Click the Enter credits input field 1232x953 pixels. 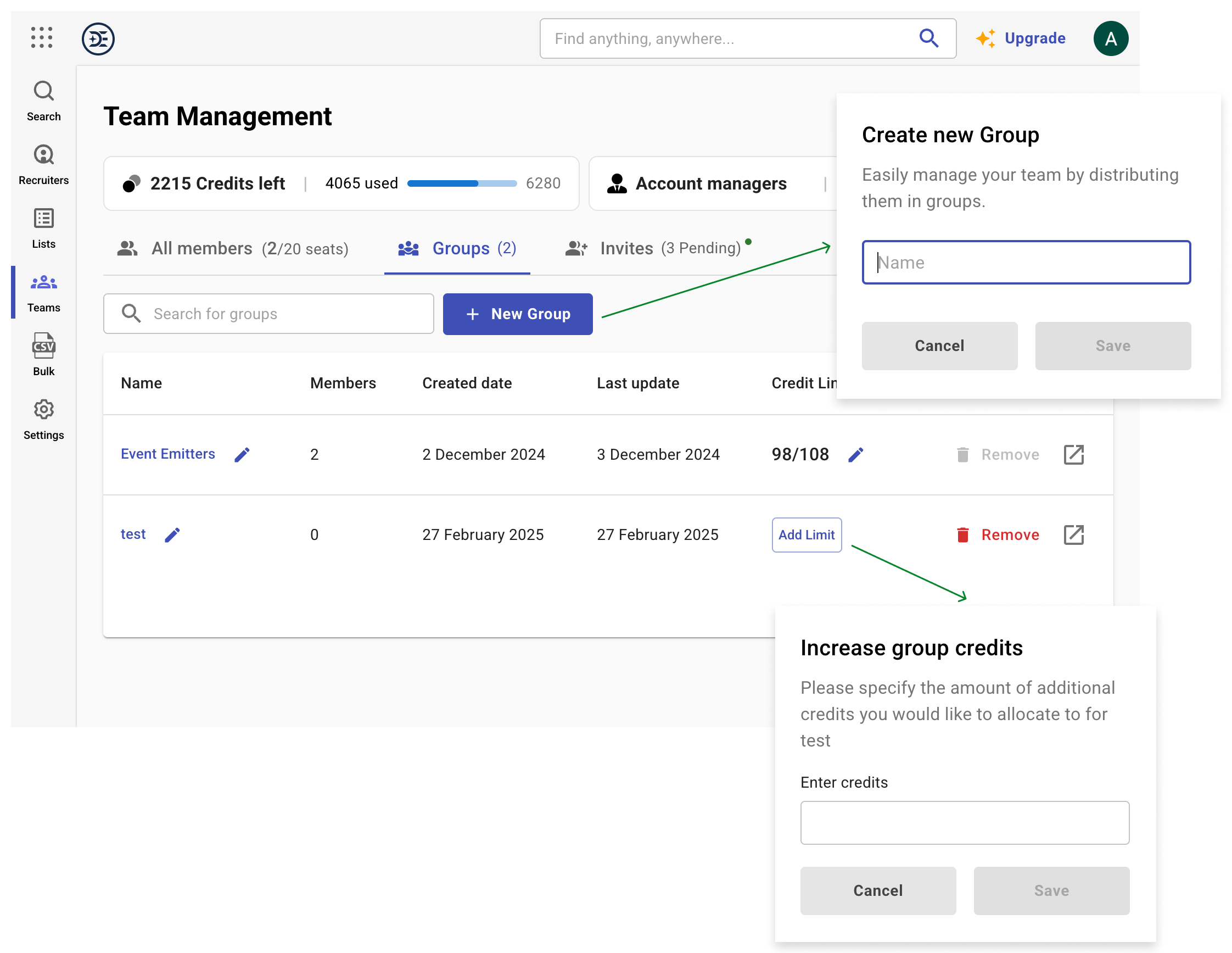964,822
